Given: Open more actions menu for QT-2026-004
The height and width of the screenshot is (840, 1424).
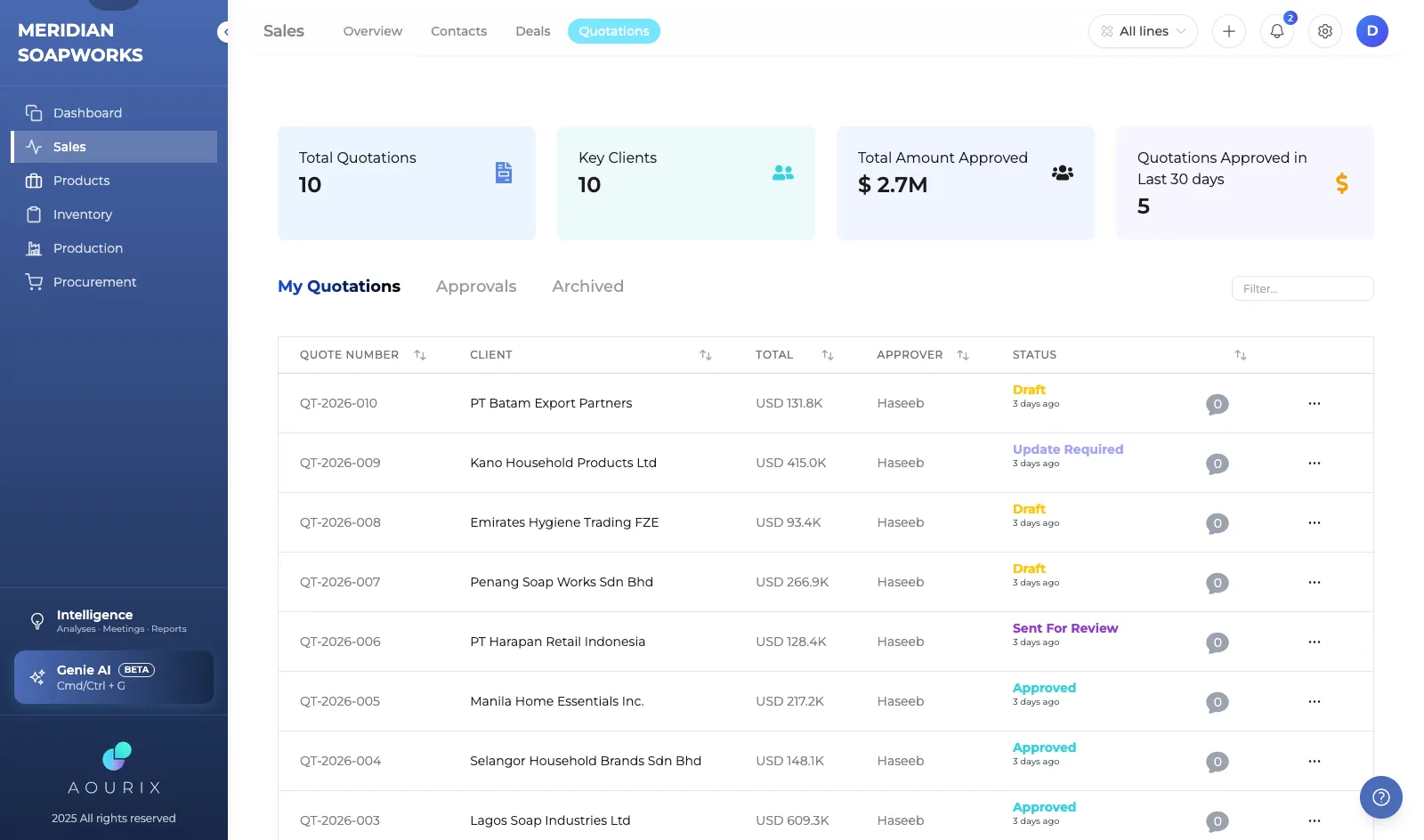Looking at the screenshot, I should pos(1315,761).
